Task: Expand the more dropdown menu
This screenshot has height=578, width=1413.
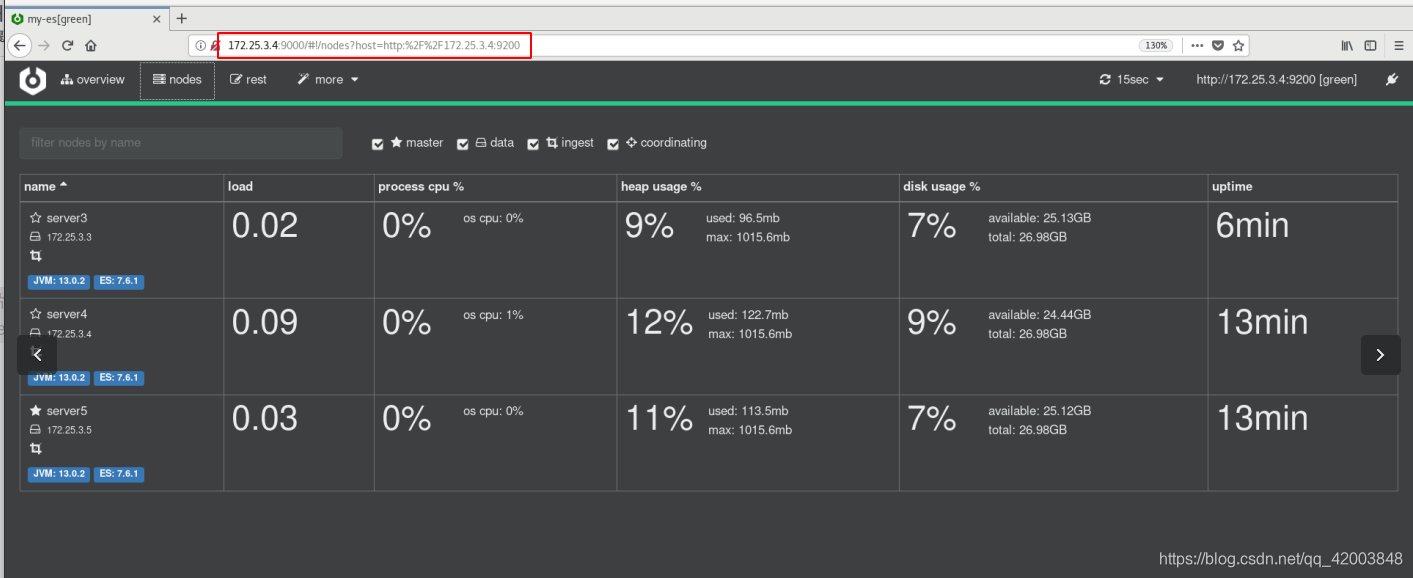Action: [327, 80]
